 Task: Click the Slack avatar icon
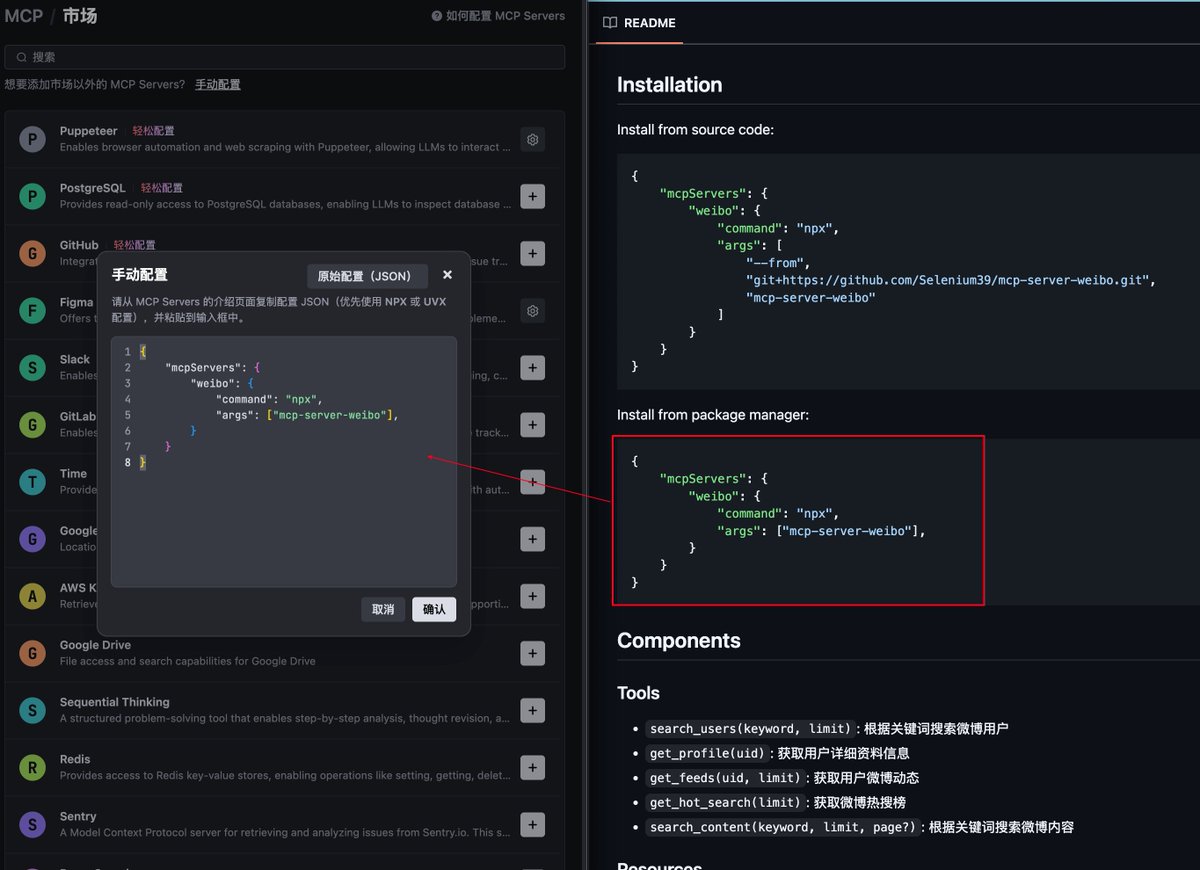pyautogui.click(x=33, y=367)
